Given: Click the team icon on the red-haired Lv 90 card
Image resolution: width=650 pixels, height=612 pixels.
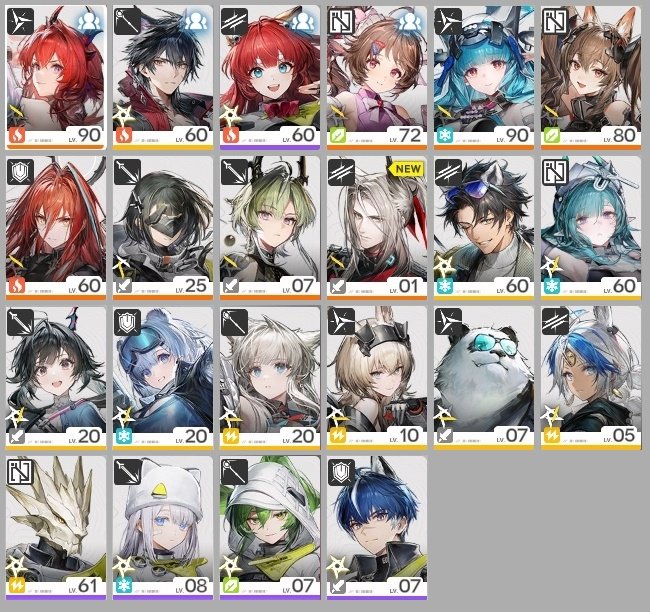Looking at the screenshot, I should (89, 22).
